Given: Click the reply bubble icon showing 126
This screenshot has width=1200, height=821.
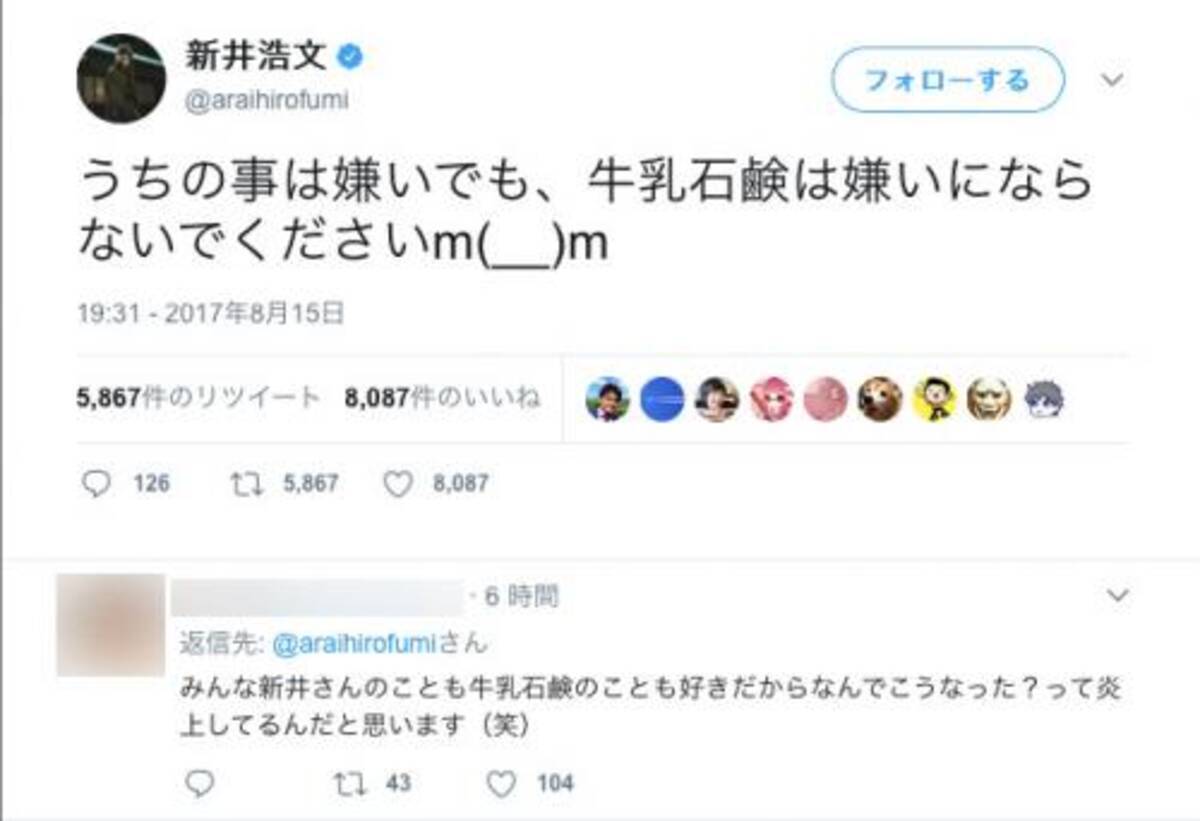Looking at the screenshot, I should point(97,484).
